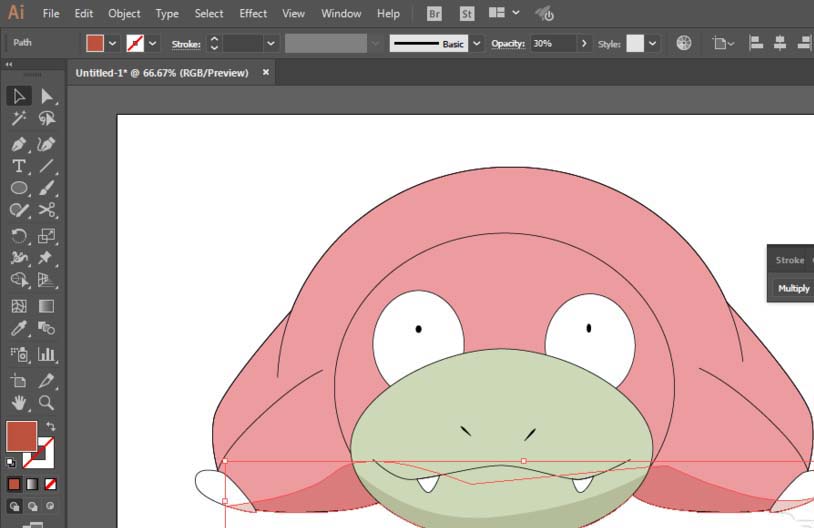Switch to the Hand tool
This screenshot has height=528, width=814.
tap(18, 402)
